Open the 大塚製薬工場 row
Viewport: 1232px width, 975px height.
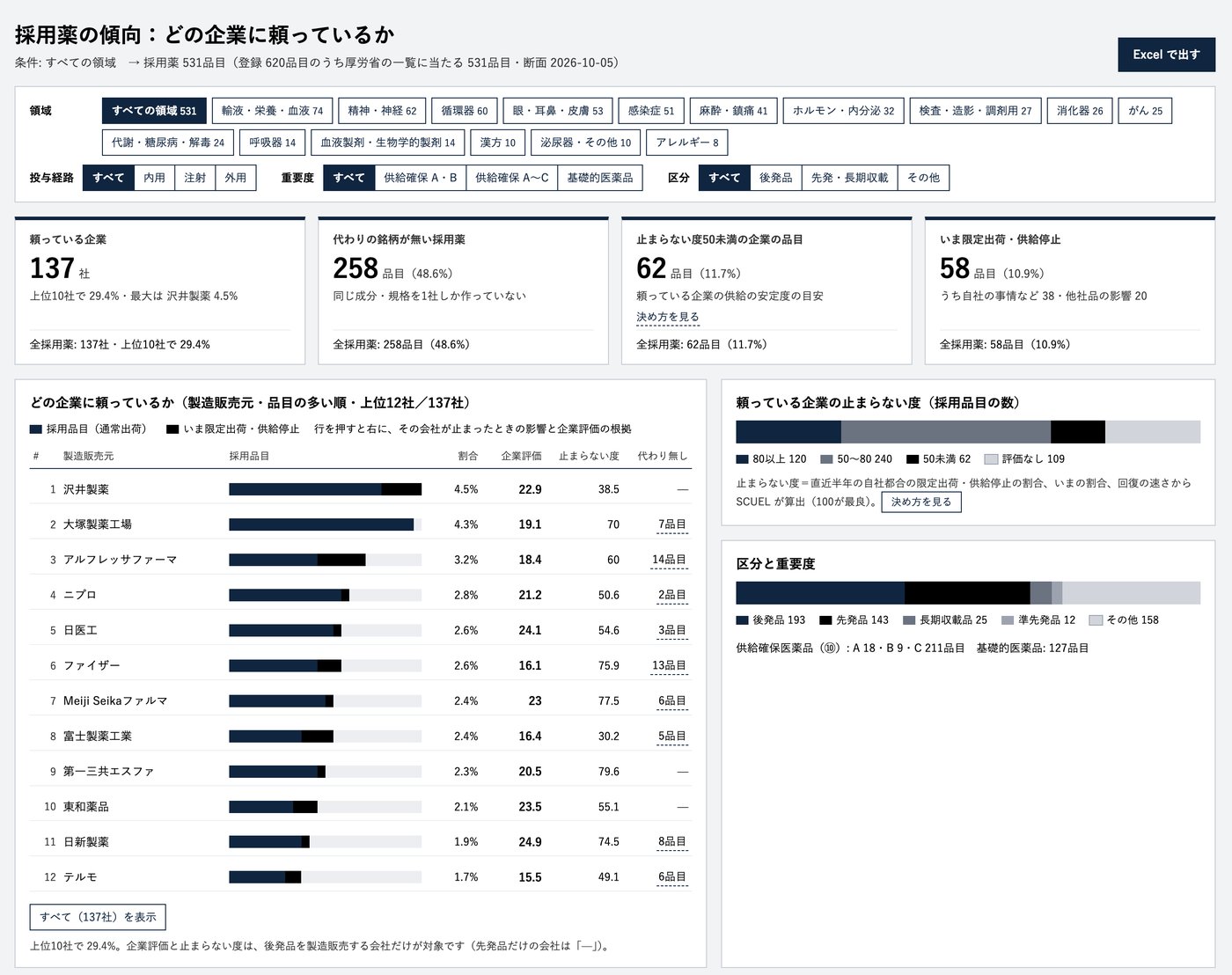360,524
